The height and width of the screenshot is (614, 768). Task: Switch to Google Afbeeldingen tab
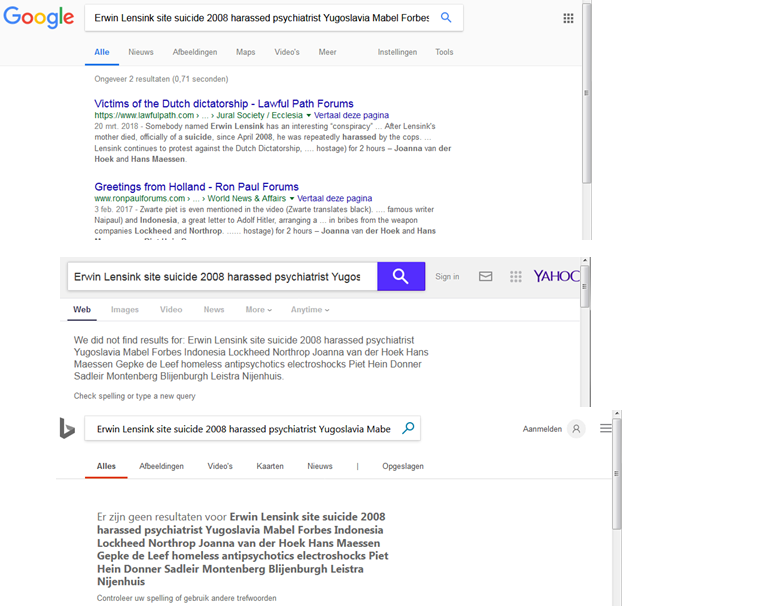point(195,52)
